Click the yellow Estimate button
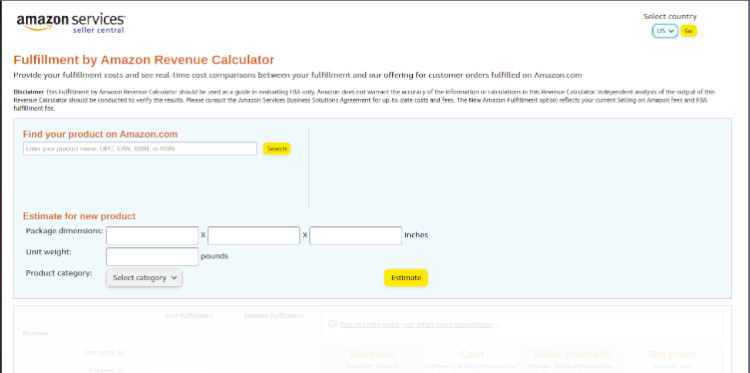This screenshot has height=373, width=750. [x=406, y=278]
